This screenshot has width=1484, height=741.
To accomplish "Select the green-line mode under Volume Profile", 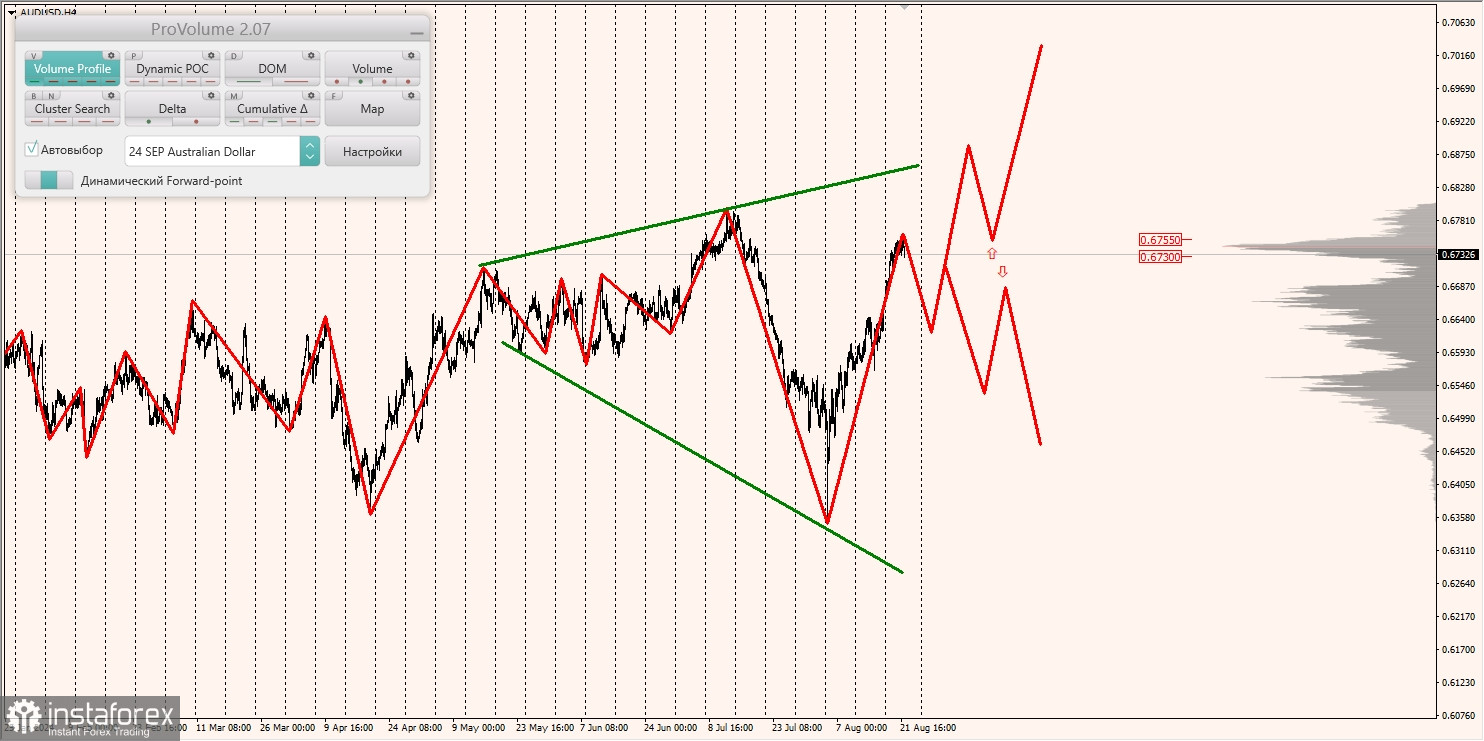I will point(35,81).
